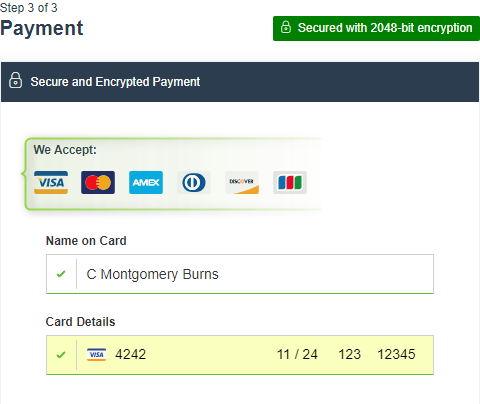480x404 pixels.
Task: Click the We Accept label
Action: [65, 150]
